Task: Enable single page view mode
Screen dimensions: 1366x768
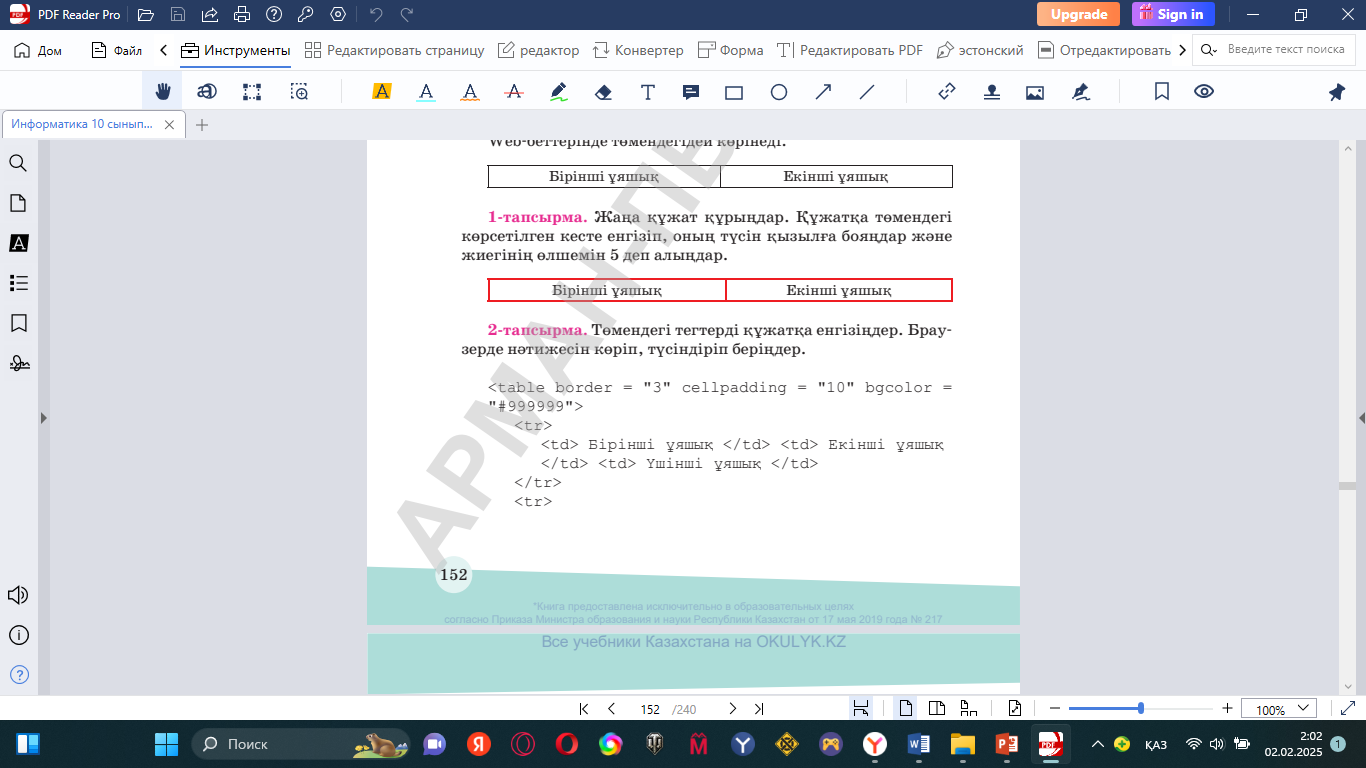Action: pyautogui.click(x=906, y=709)
